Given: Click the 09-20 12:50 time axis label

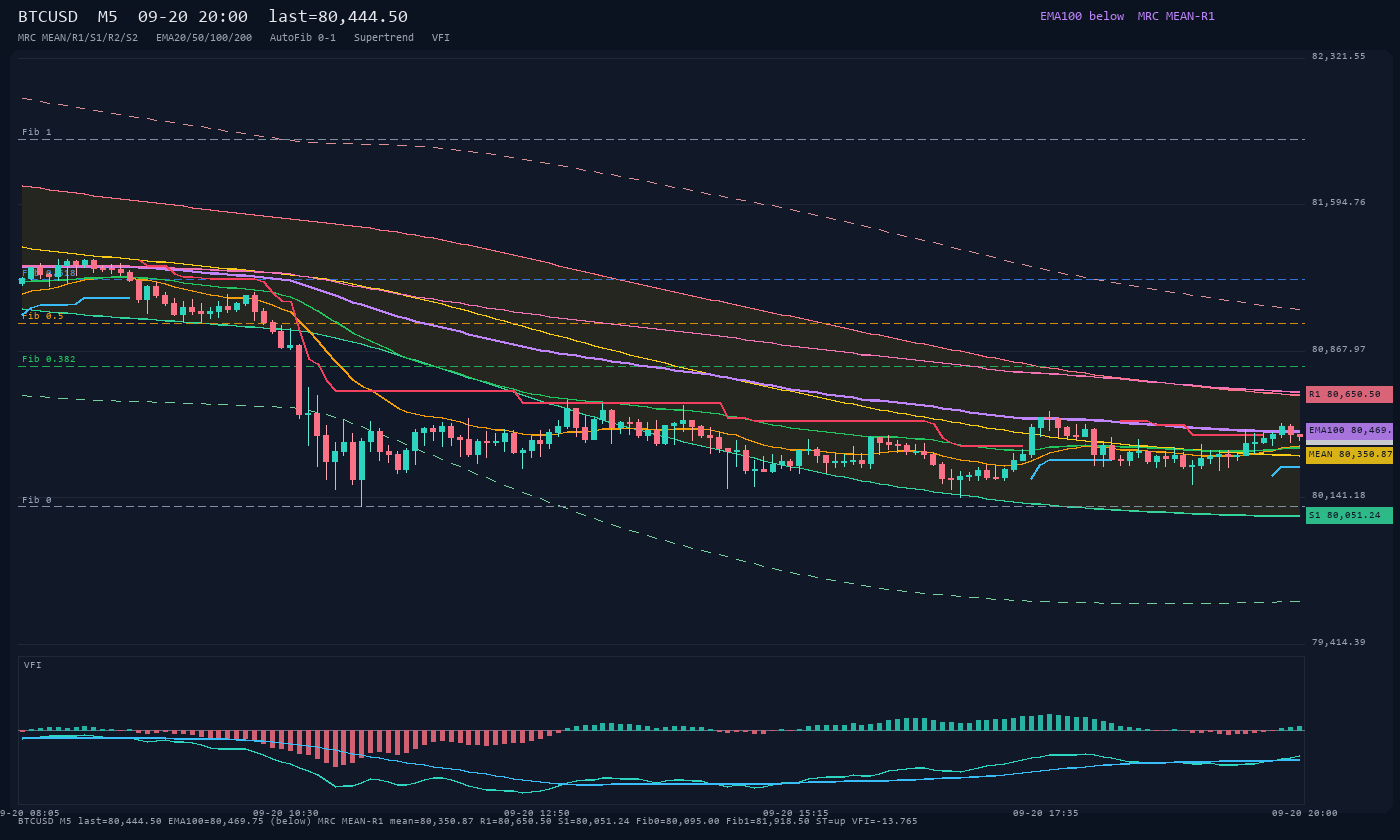Looking at the screenshot, I should 537,813.
